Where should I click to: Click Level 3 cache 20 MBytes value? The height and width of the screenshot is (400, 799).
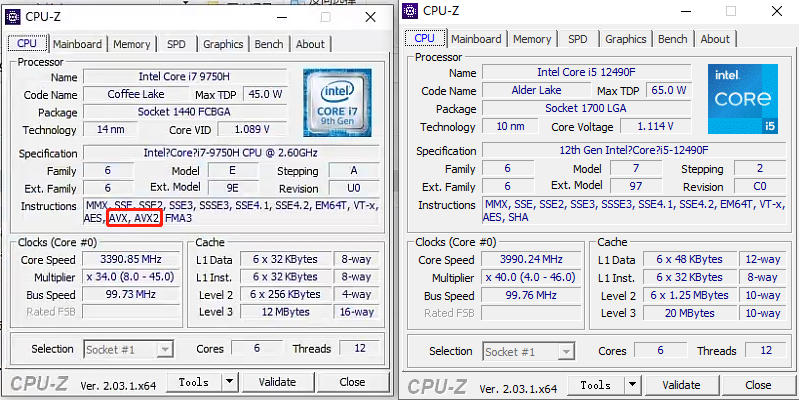[x=689, y=313]
